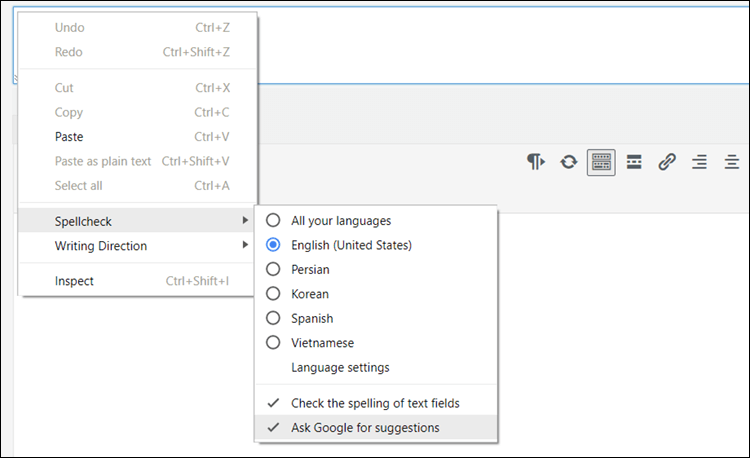
Task: Choose Paste from the context menu
Action: coord(69,137)
